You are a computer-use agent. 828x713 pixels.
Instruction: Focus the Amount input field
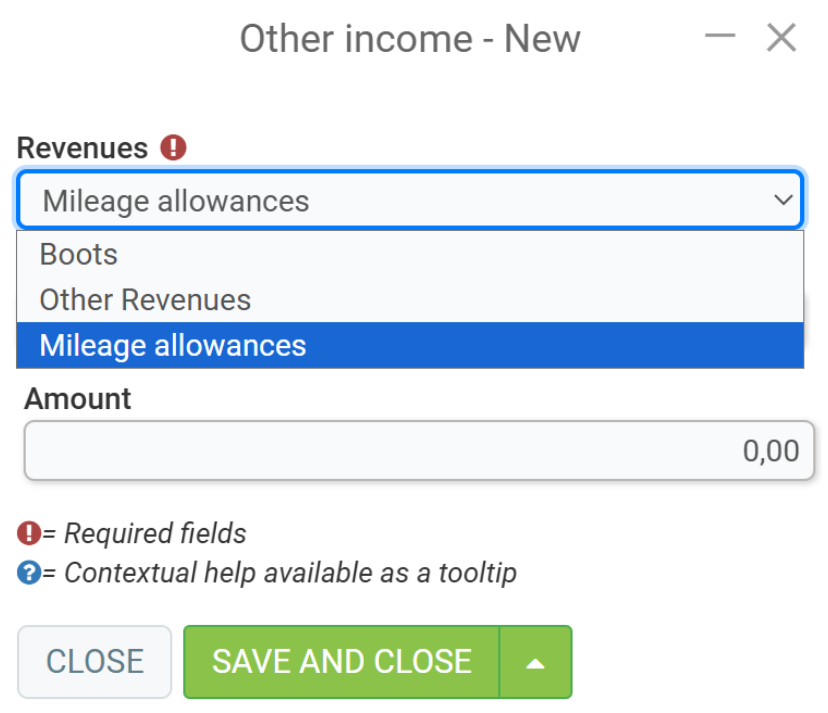click(419, 451)
